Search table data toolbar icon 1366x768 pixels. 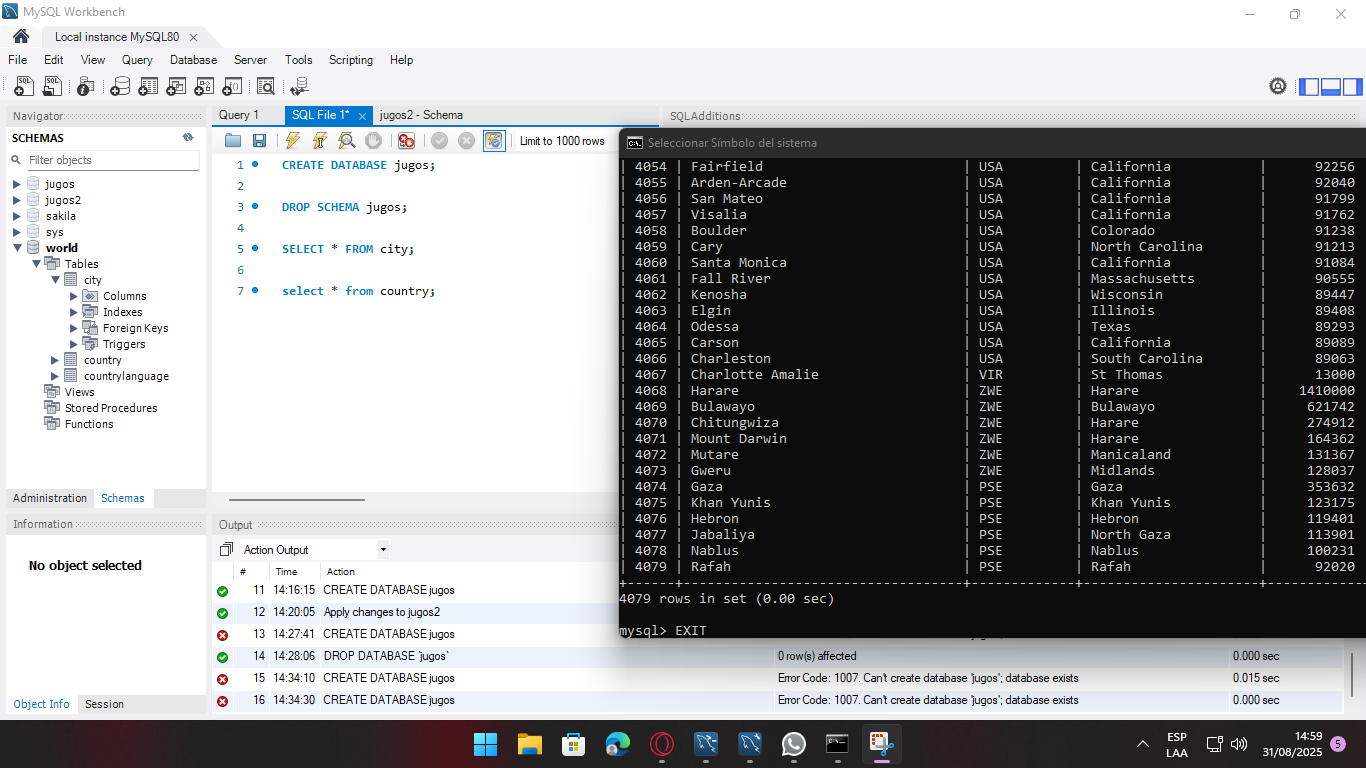click(x=265, y=87)
